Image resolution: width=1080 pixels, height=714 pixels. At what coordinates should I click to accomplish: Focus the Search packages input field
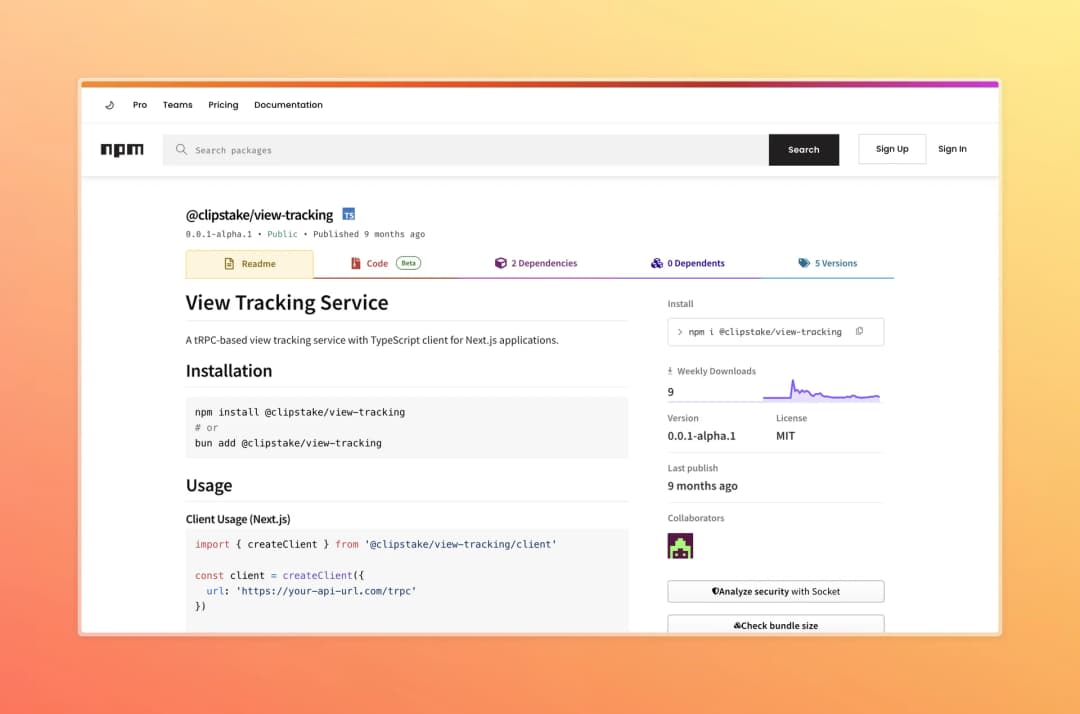point(466,149)
